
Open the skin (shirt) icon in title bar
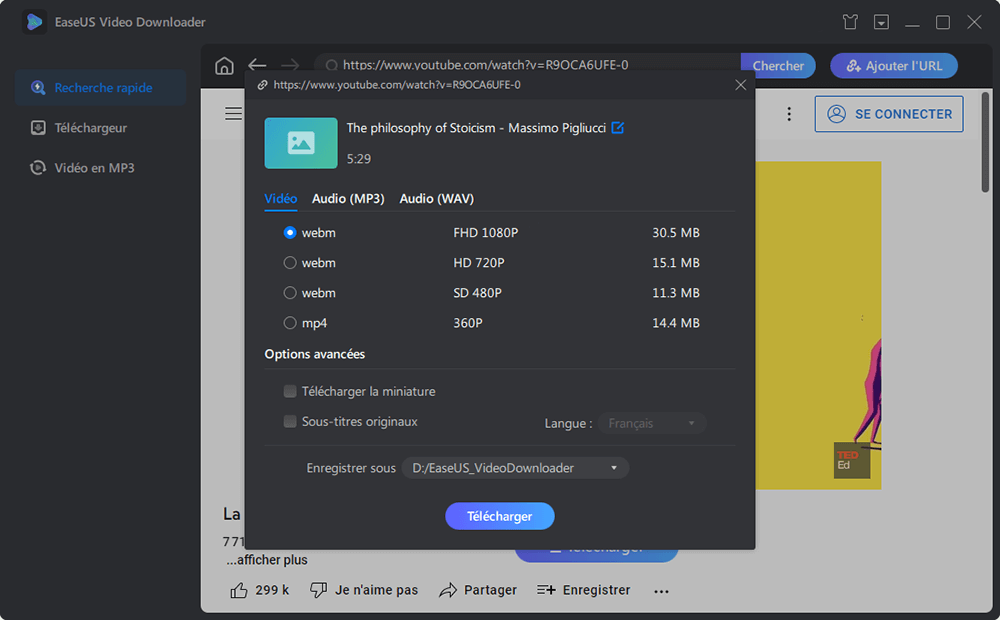click(849, 22)
